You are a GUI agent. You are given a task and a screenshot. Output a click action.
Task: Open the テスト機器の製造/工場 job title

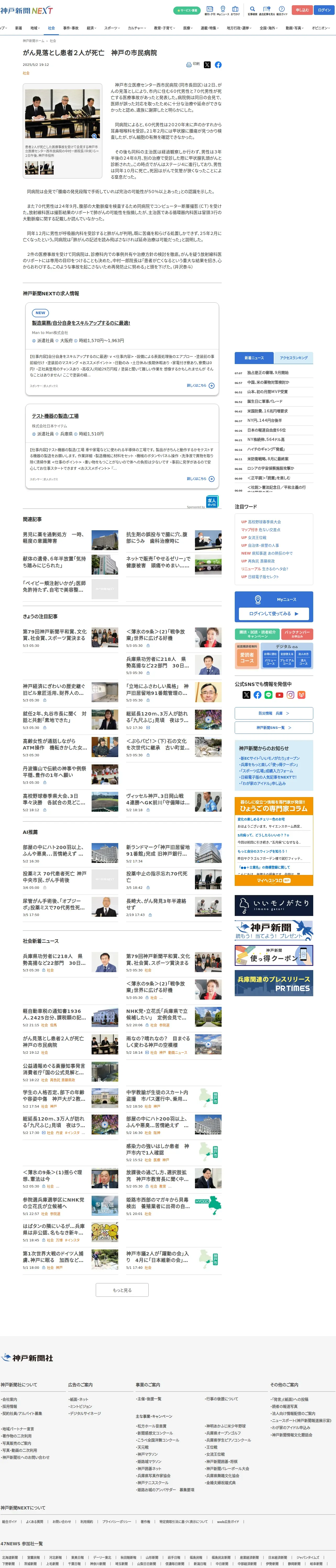pyautogui.click(x=55, y=416)
